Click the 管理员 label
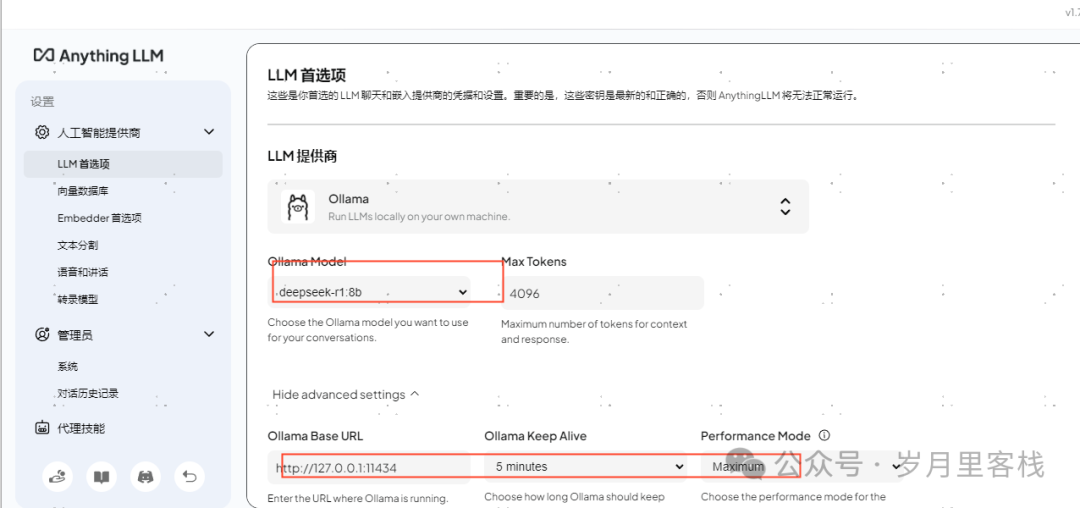Image resolution: width=1080 pixels, height=508 pixels. [x=74, y=335]
